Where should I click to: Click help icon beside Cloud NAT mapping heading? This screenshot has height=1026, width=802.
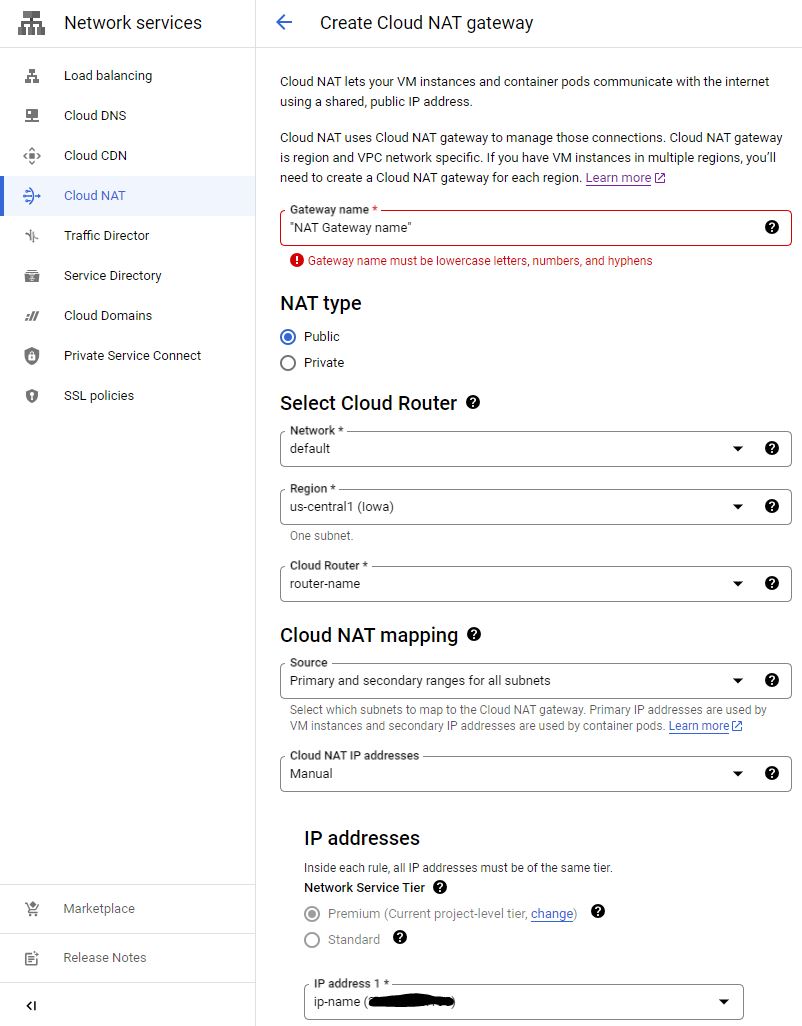pyautogui.click(x=474, y=634)
